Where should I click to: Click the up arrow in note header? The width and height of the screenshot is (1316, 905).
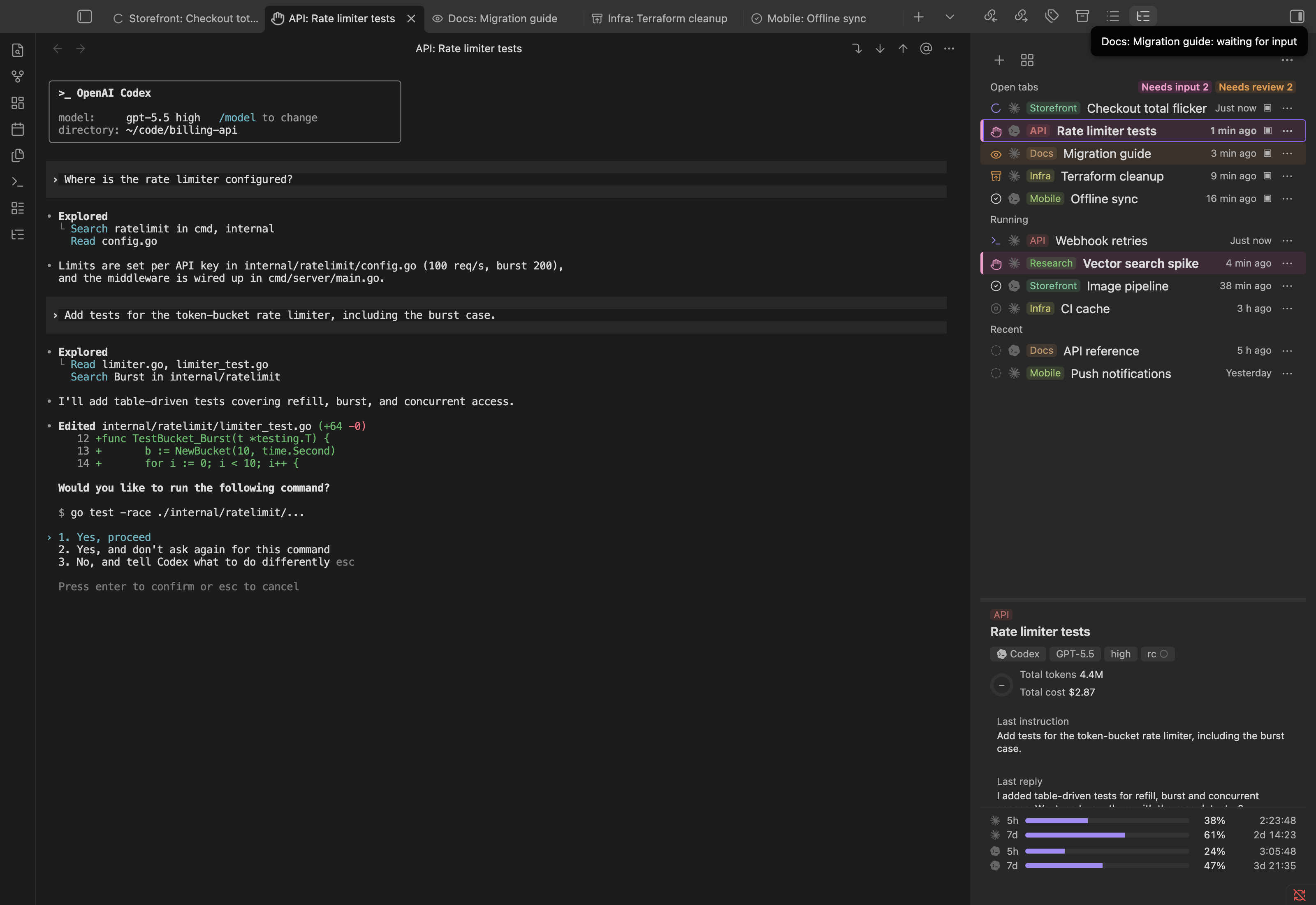coord(903,49)
